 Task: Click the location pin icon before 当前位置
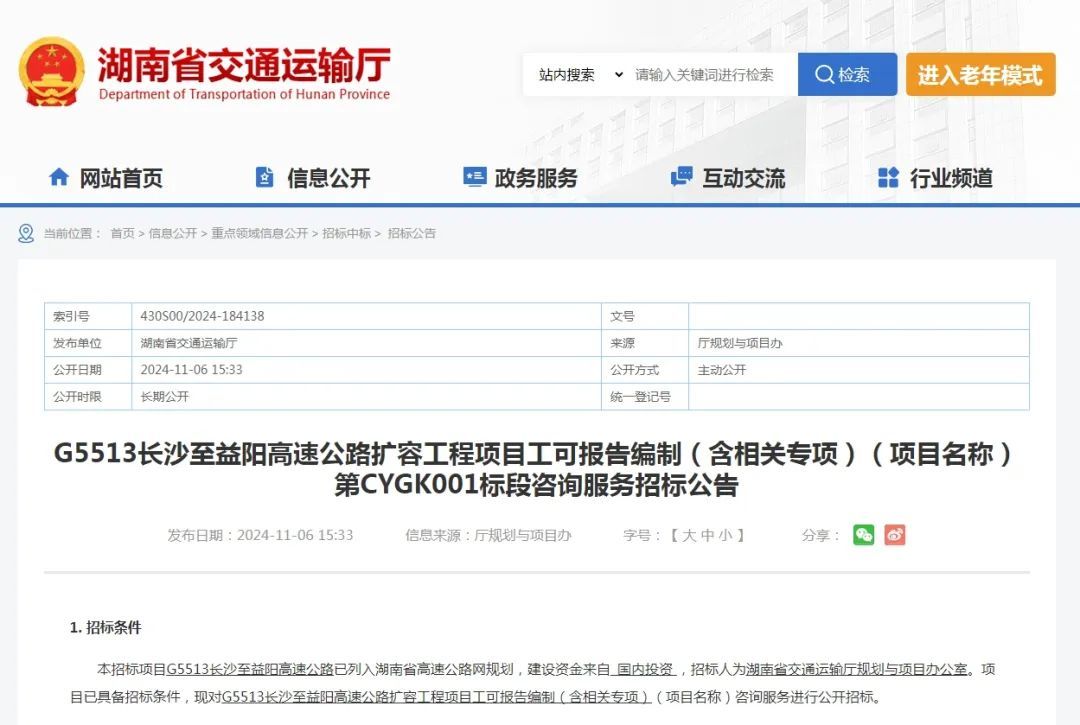click(x=24, y=233)
